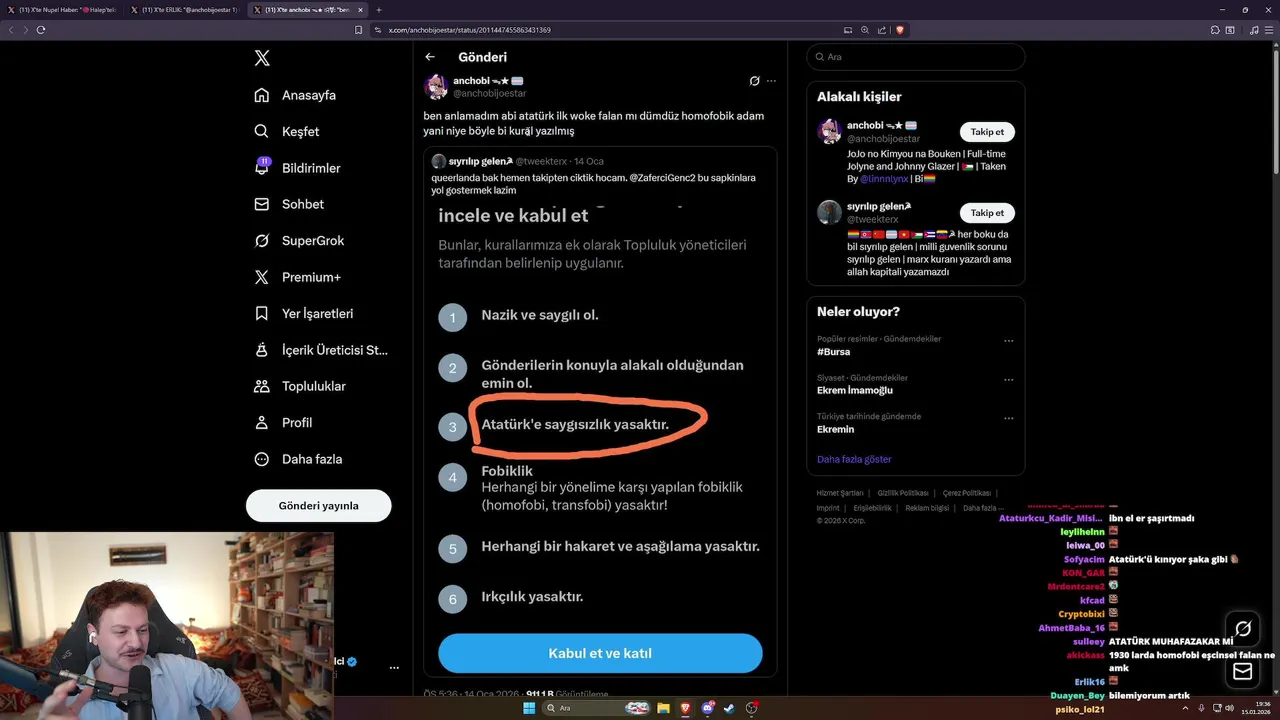Image resolution: width=1280 pixels, height=720 pixels.
Task: Go back with the Gönderi arrow
Action: (x=430, y=57)
